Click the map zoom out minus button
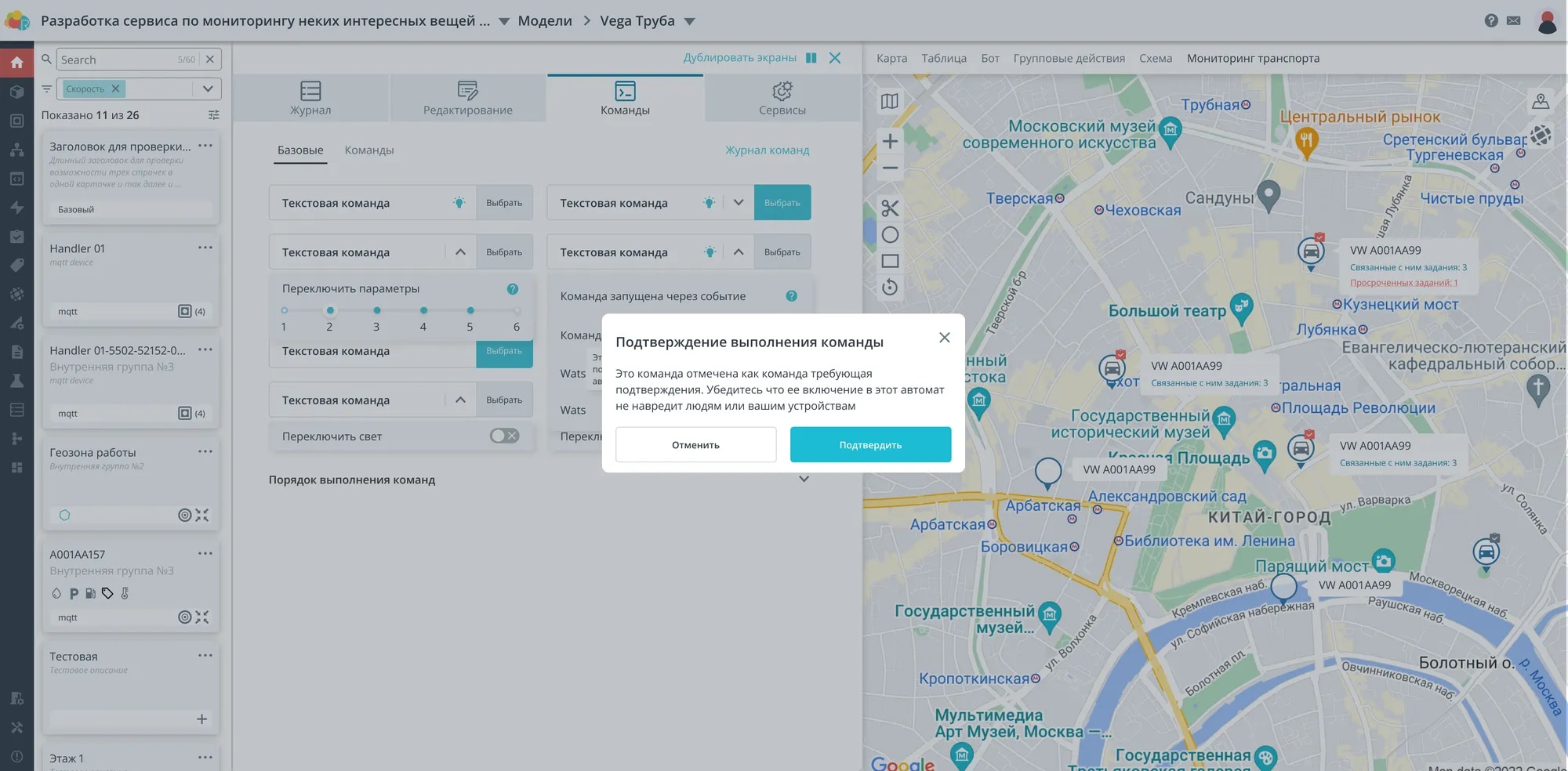This screenshot has height=771, width=1568. coord(890,168)
